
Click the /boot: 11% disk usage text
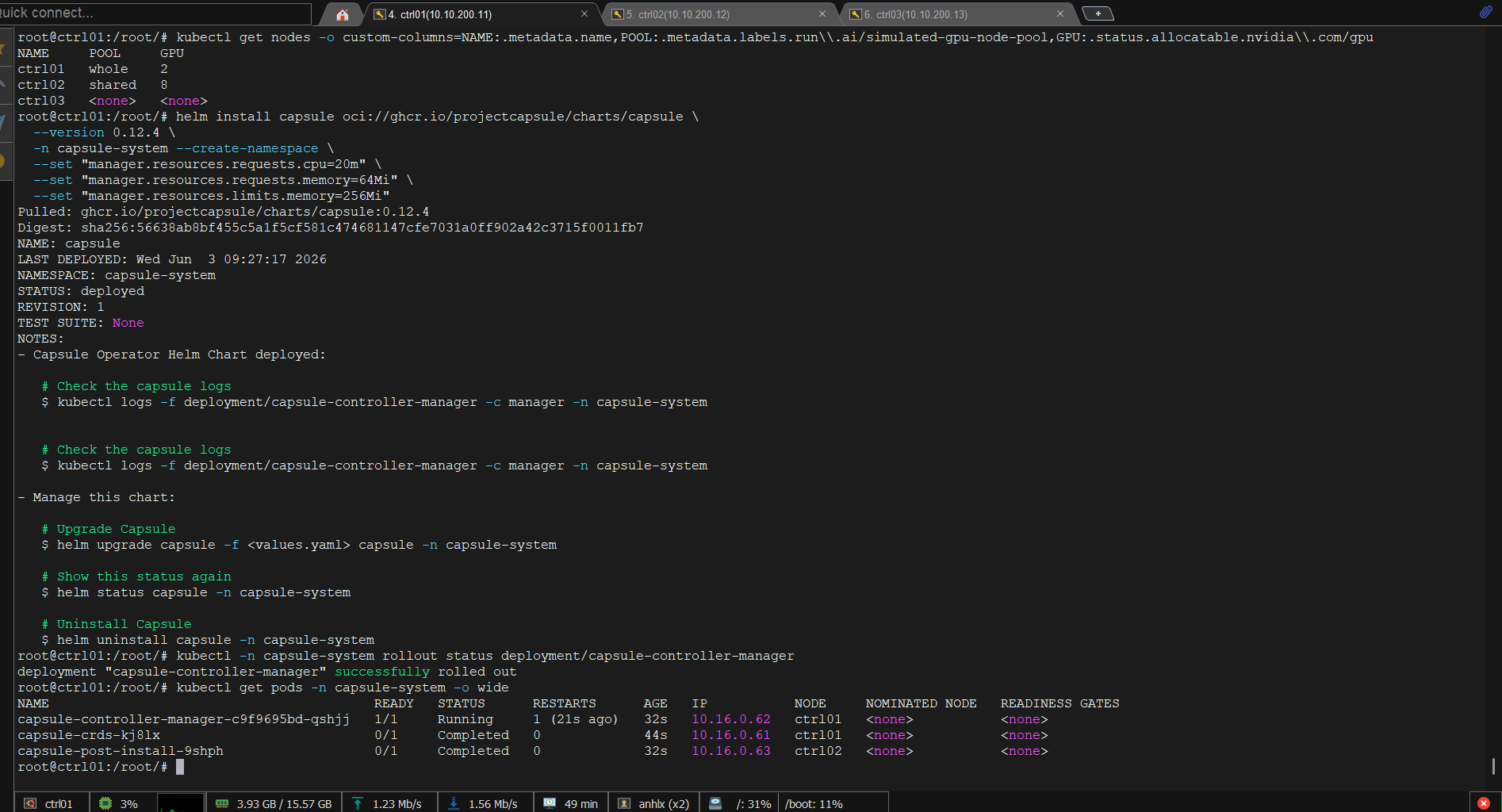(814, 804)
